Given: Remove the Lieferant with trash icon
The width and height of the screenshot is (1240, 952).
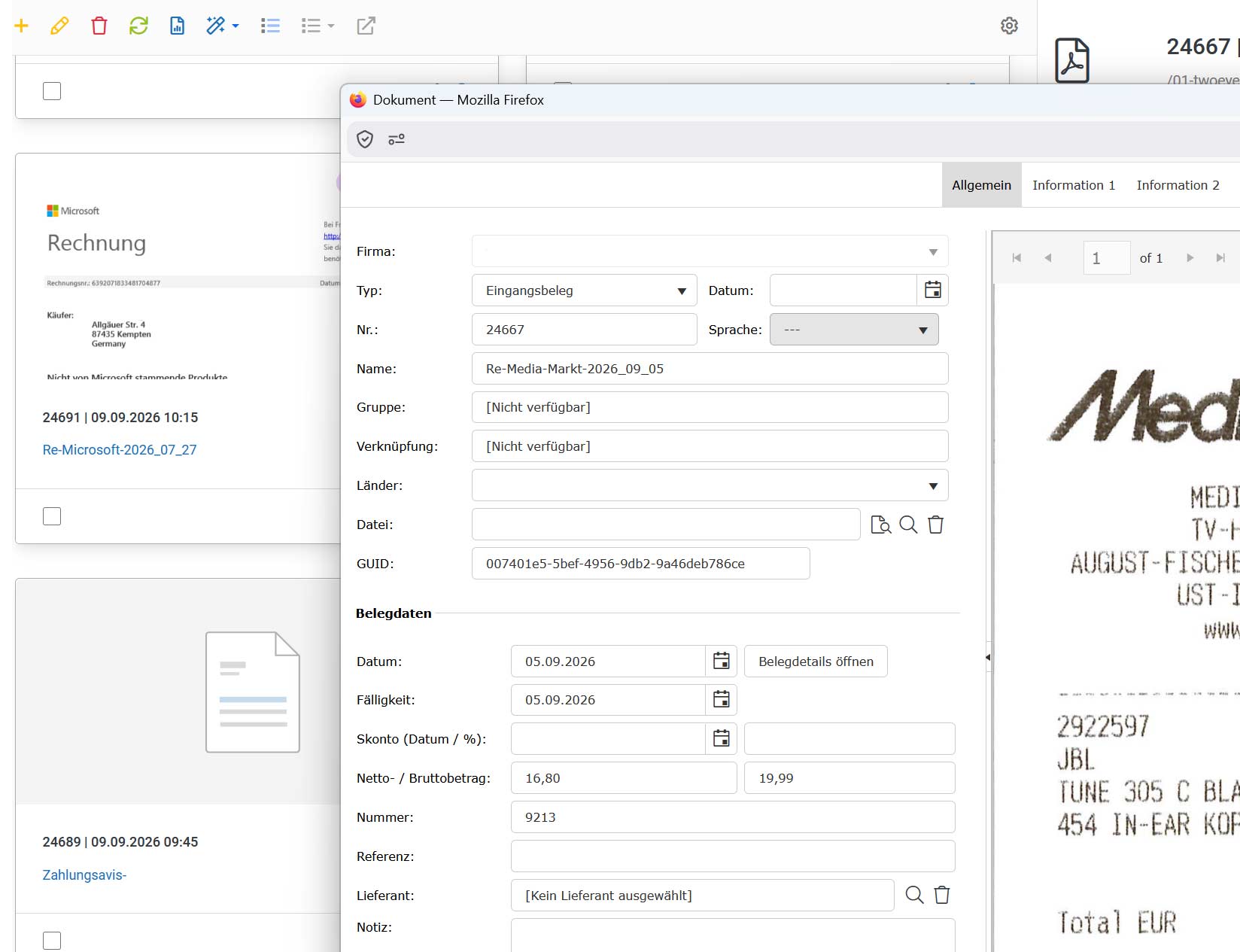Looking at the screenshot, I should (942, 895).
